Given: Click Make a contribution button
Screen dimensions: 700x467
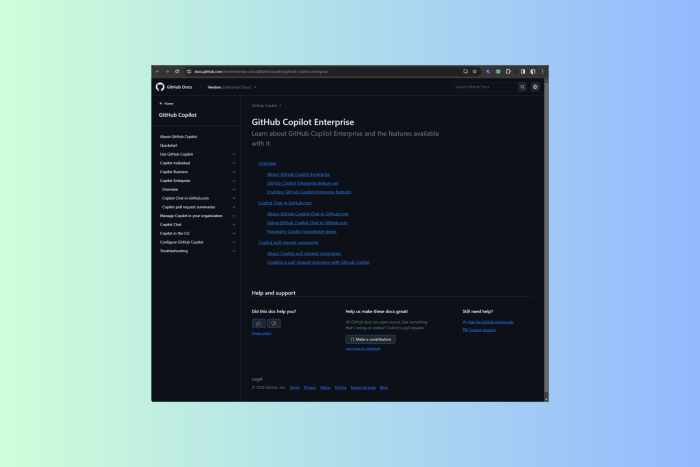Looking at the screenshot, I should 371,339.
